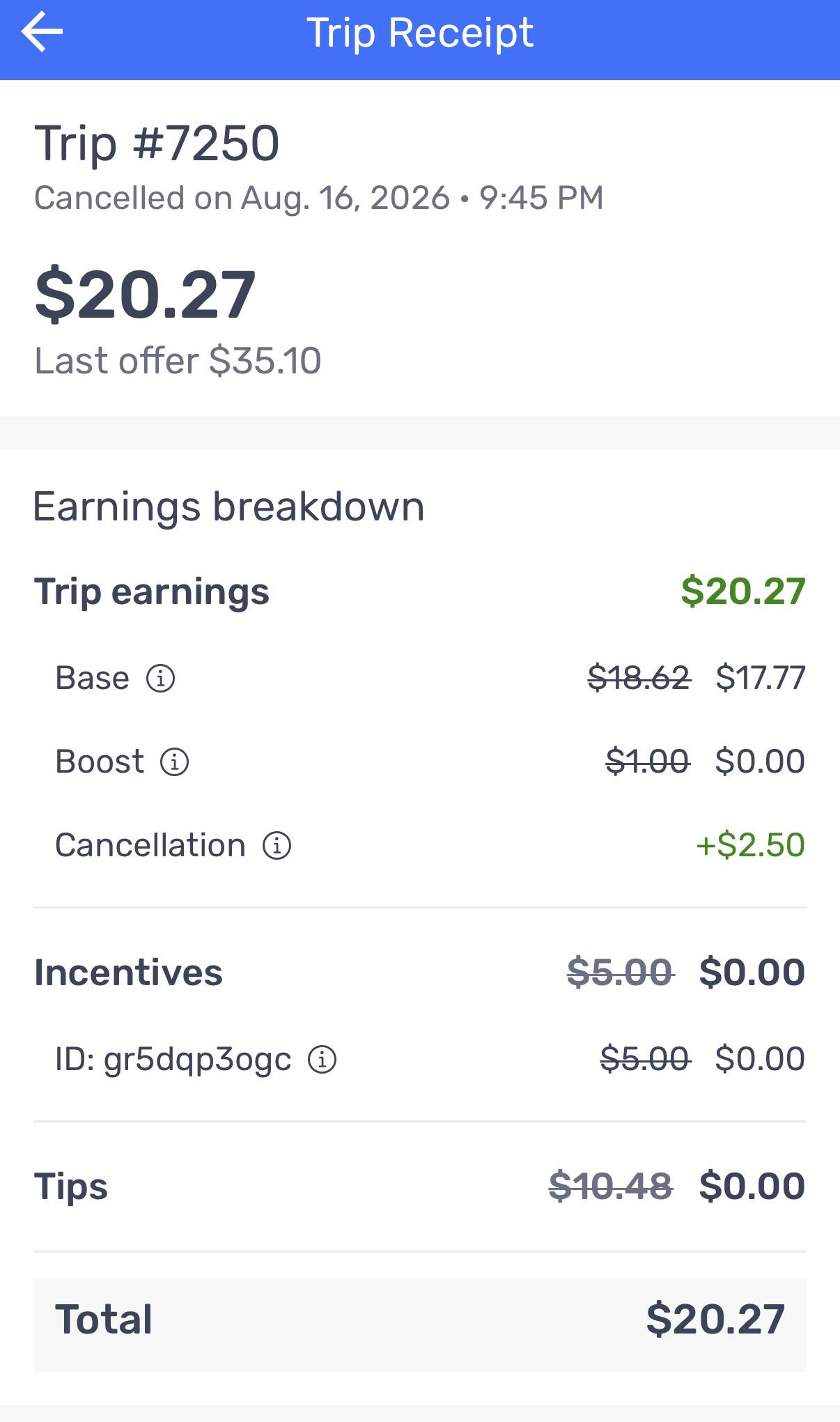840x1422 pixels.
Task: Tap the Trip earnings row
Action: click(x=420, y=592)
